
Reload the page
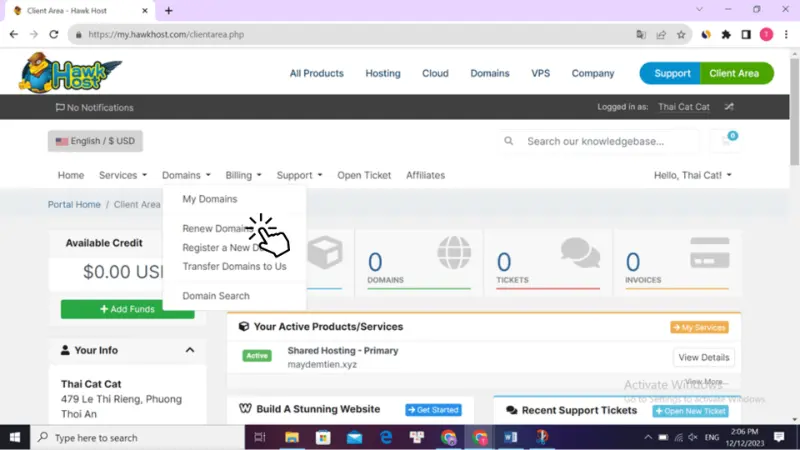[54, 35]
